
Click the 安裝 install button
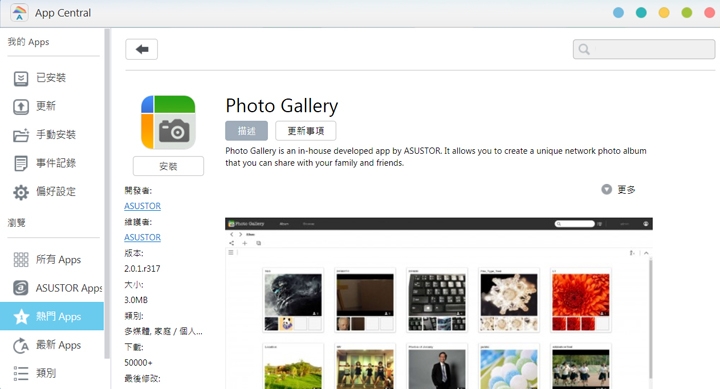pos(168,166)
